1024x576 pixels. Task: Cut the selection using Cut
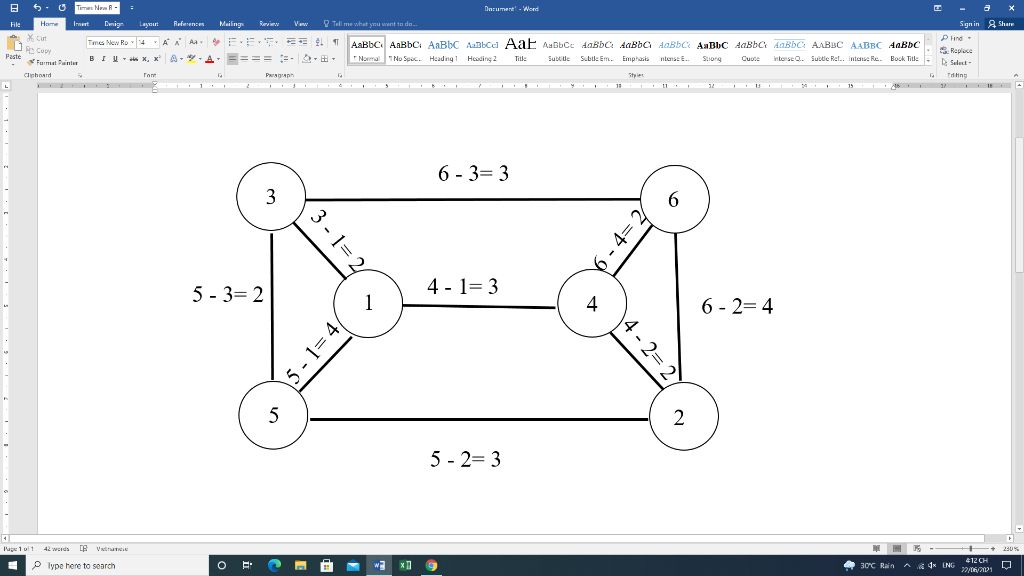point(37,39)
